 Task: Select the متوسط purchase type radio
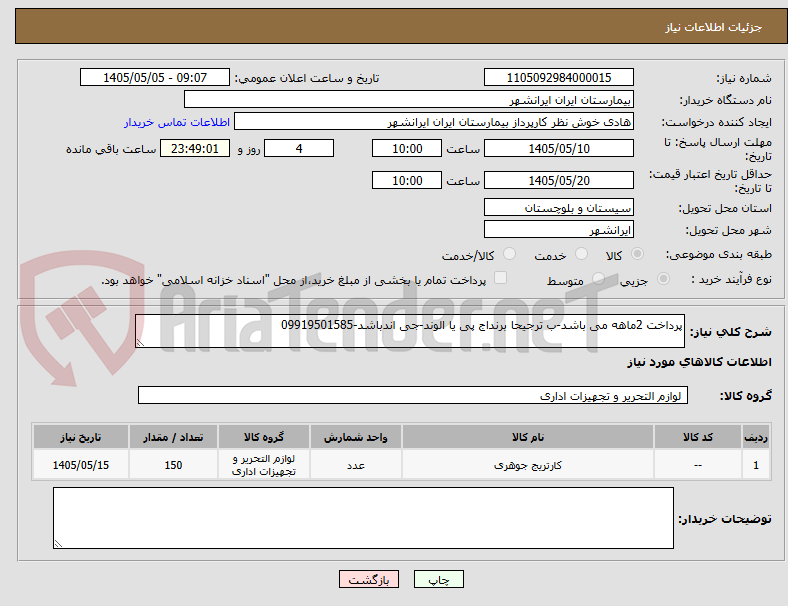coord(598,278)
